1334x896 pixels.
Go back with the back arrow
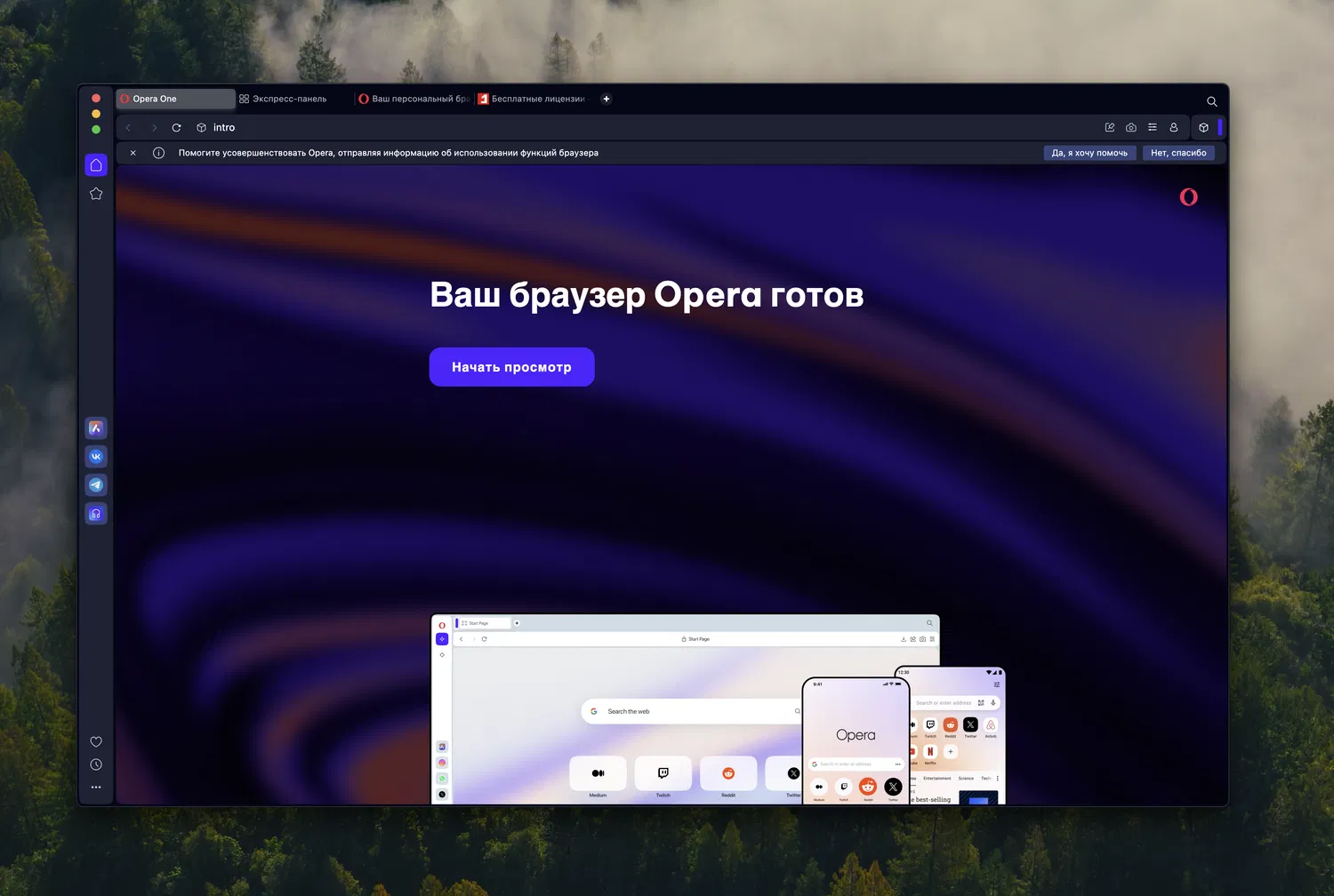(x=129, y=128)
